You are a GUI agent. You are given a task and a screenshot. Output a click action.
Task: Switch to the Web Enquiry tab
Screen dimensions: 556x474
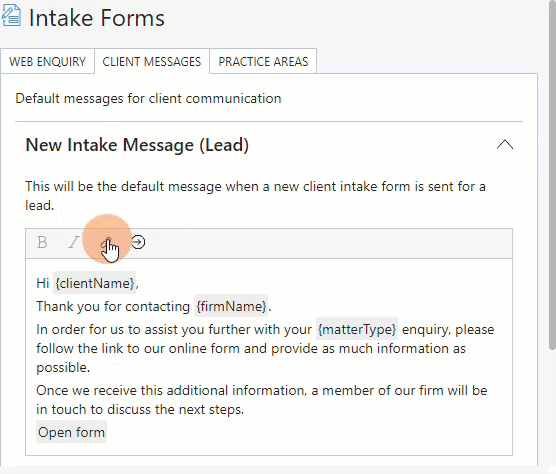pos(48,61)
